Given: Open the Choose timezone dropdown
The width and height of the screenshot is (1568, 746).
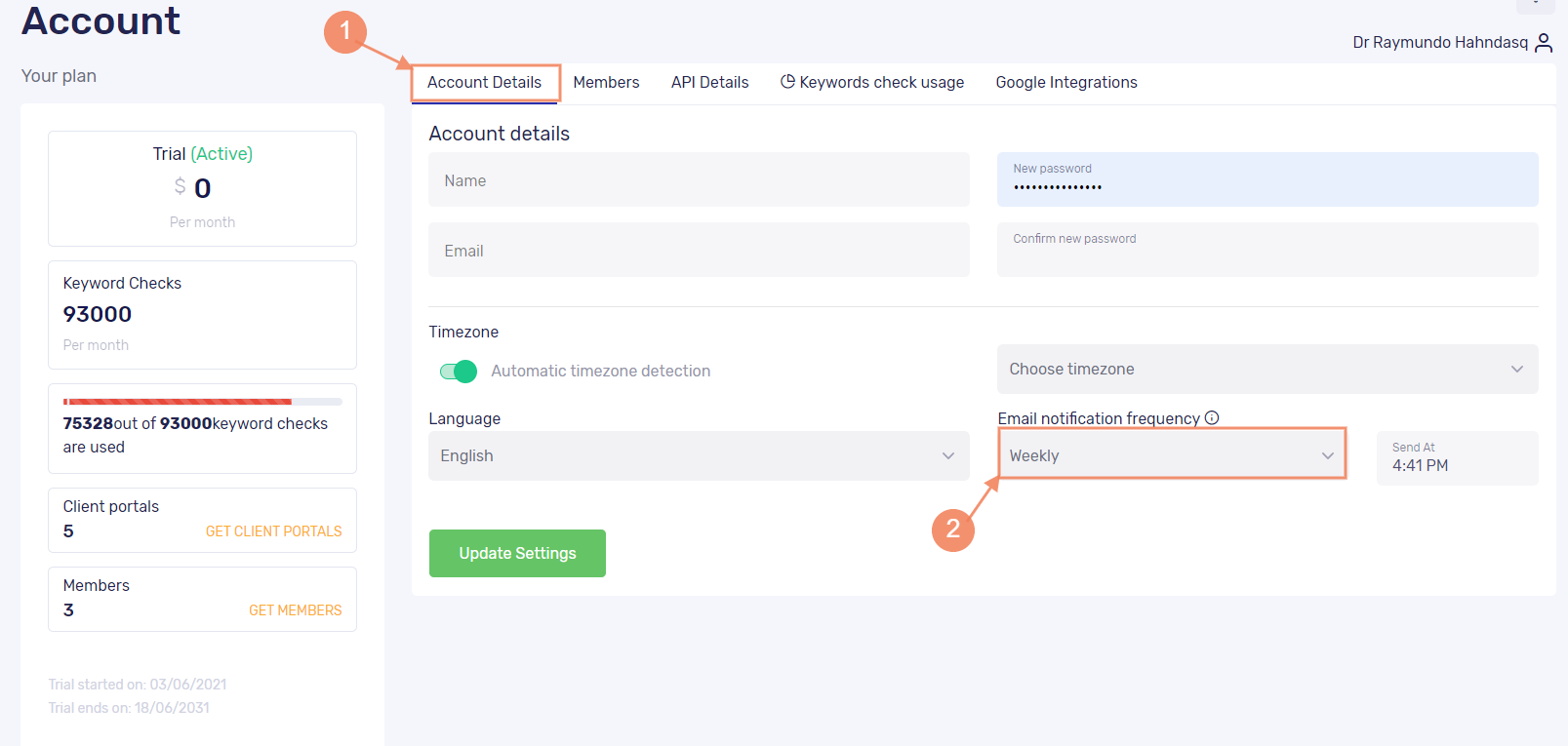Looking at the screenshot, I should (x=1266, y=369).
